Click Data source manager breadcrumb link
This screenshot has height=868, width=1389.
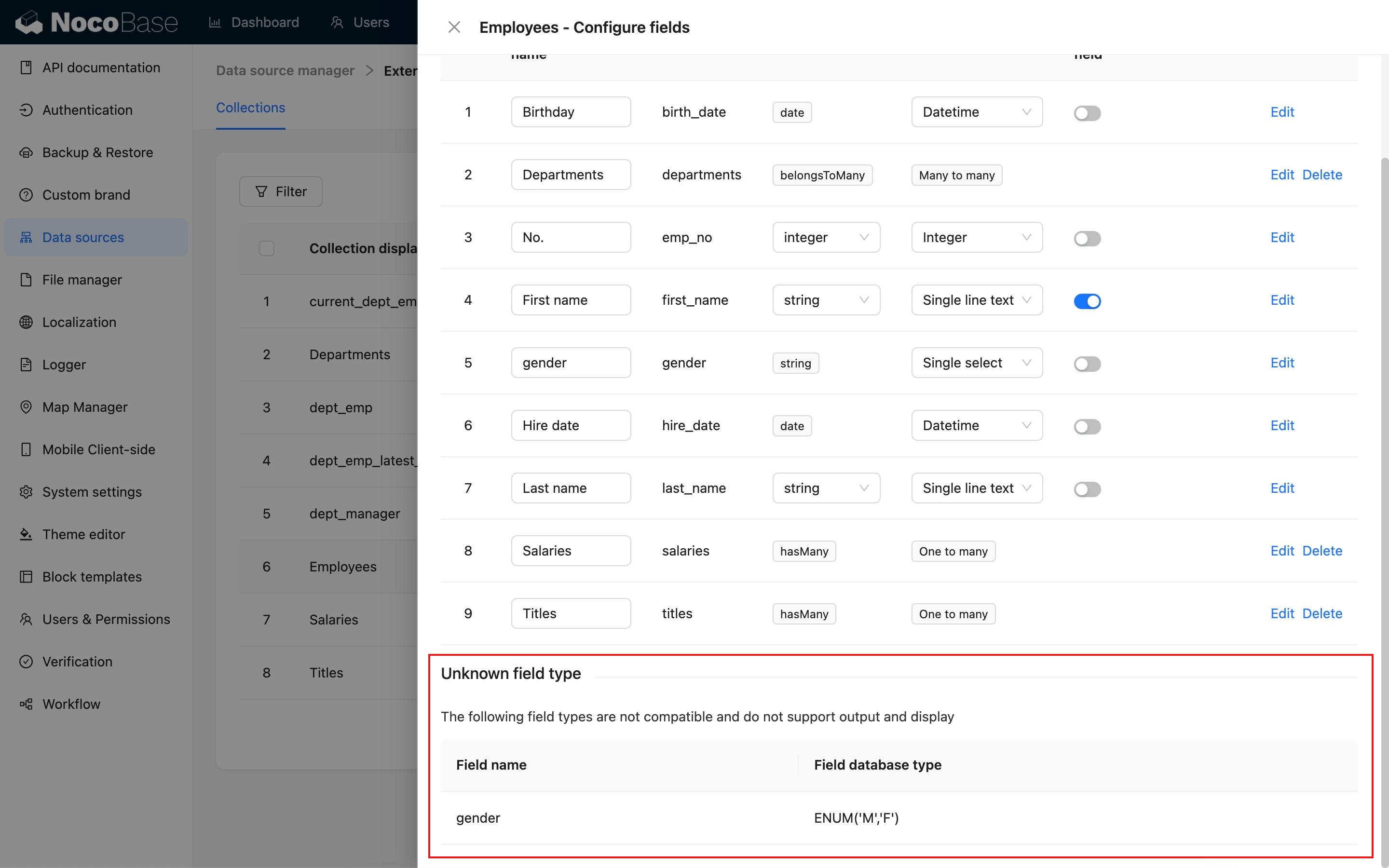click(x=285, y=70)
